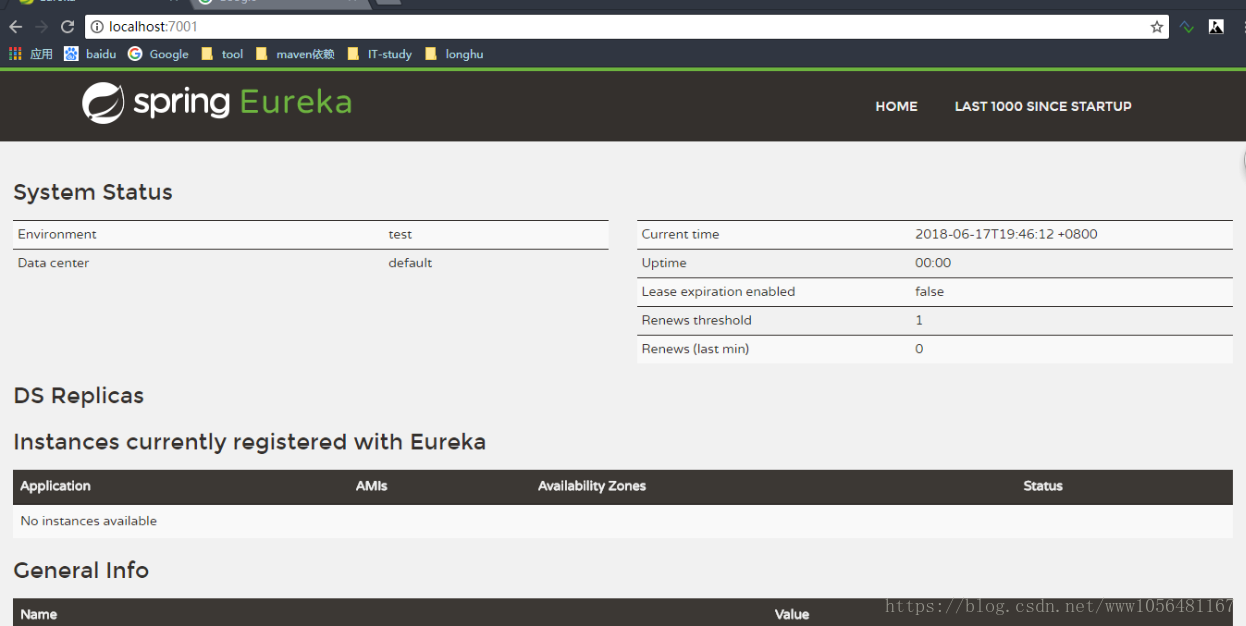Click the browser Back arrow
The width and height of the screenshot is (1246, 626).
(x=15, y=27)
